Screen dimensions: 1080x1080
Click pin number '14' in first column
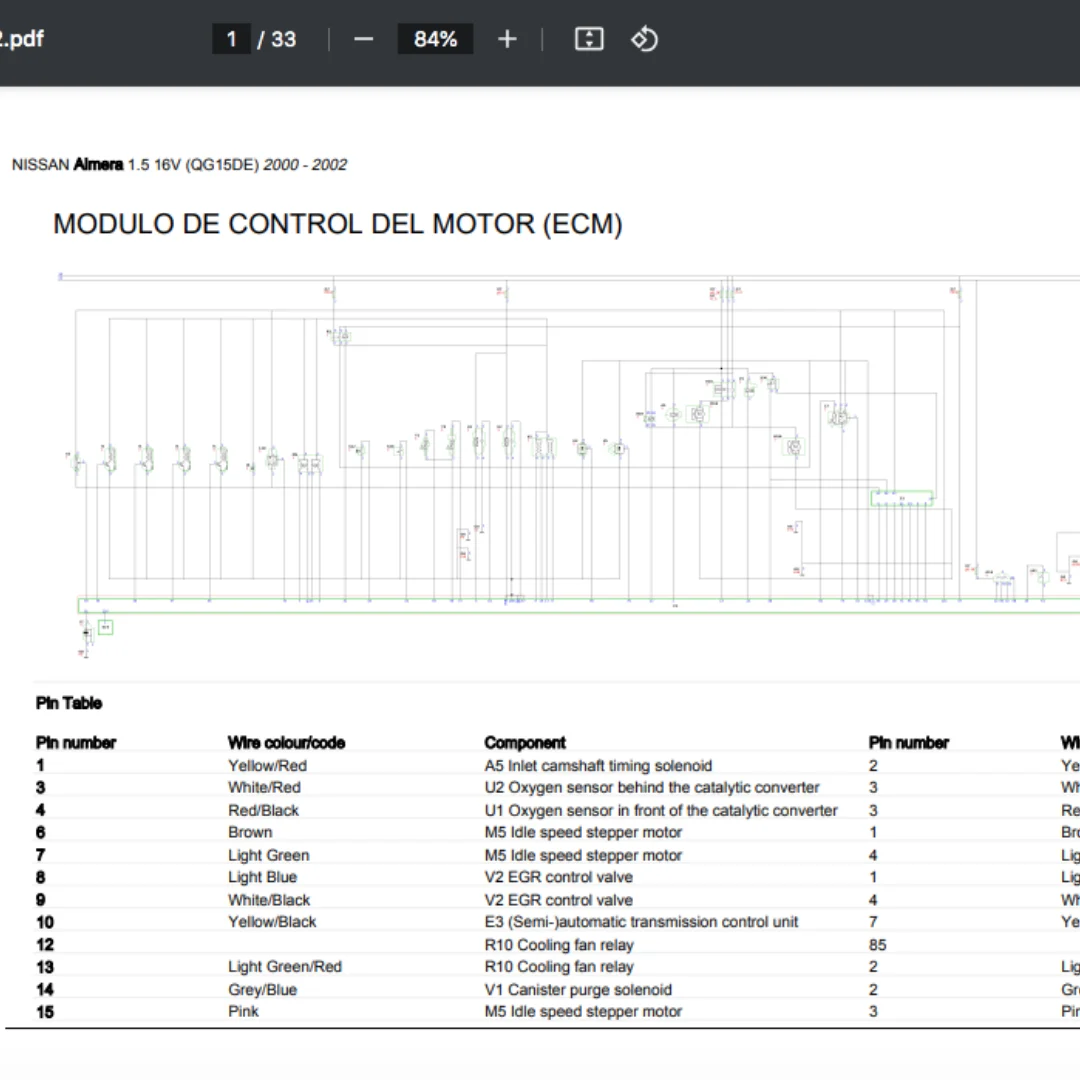45,989
